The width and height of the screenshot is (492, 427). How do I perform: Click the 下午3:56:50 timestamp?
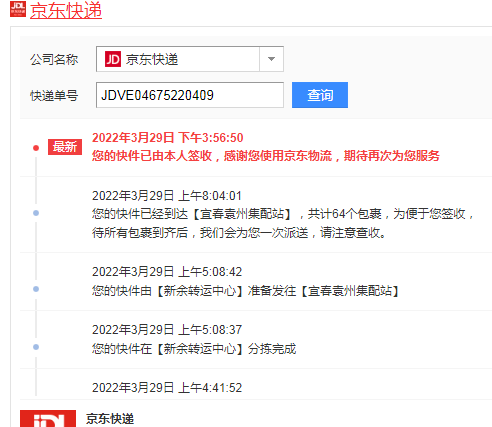[x=210, y=138]
